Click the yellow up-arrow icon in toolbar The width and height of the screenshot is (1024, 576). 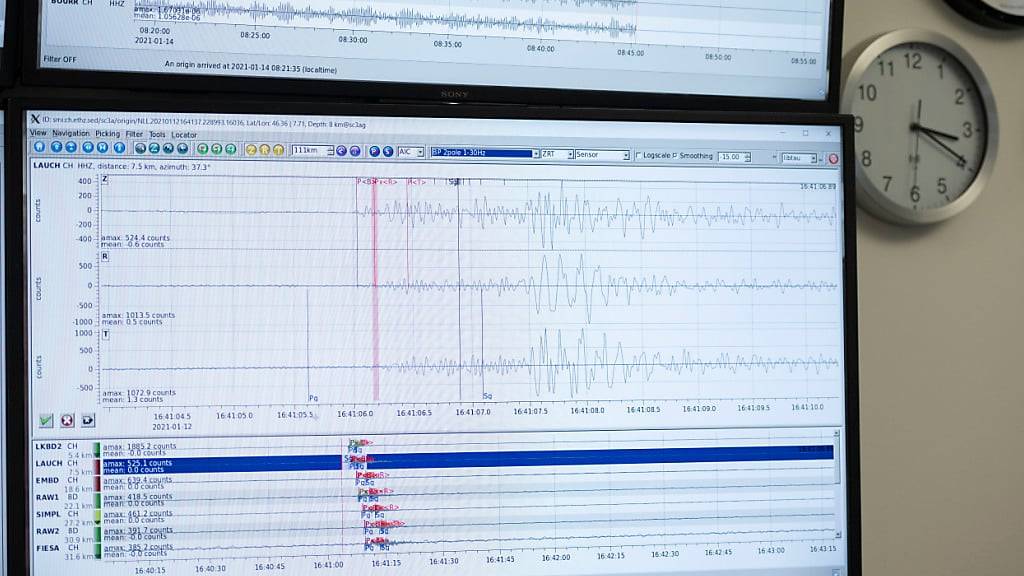(x=278, y=151)
